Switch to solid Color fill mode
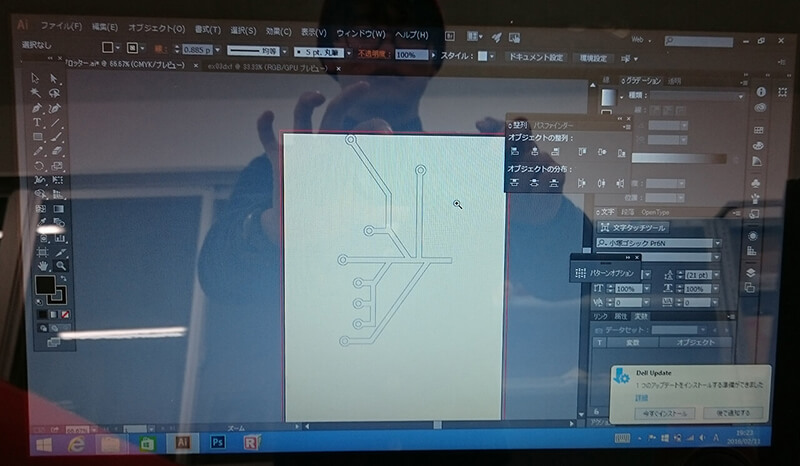The image size is (800, 466). [43, 314]
